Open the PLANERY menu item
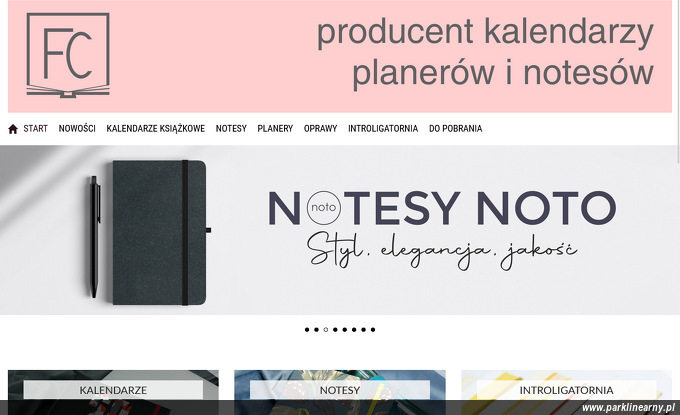This screenshot has height=415, width=680. point(275,129)
